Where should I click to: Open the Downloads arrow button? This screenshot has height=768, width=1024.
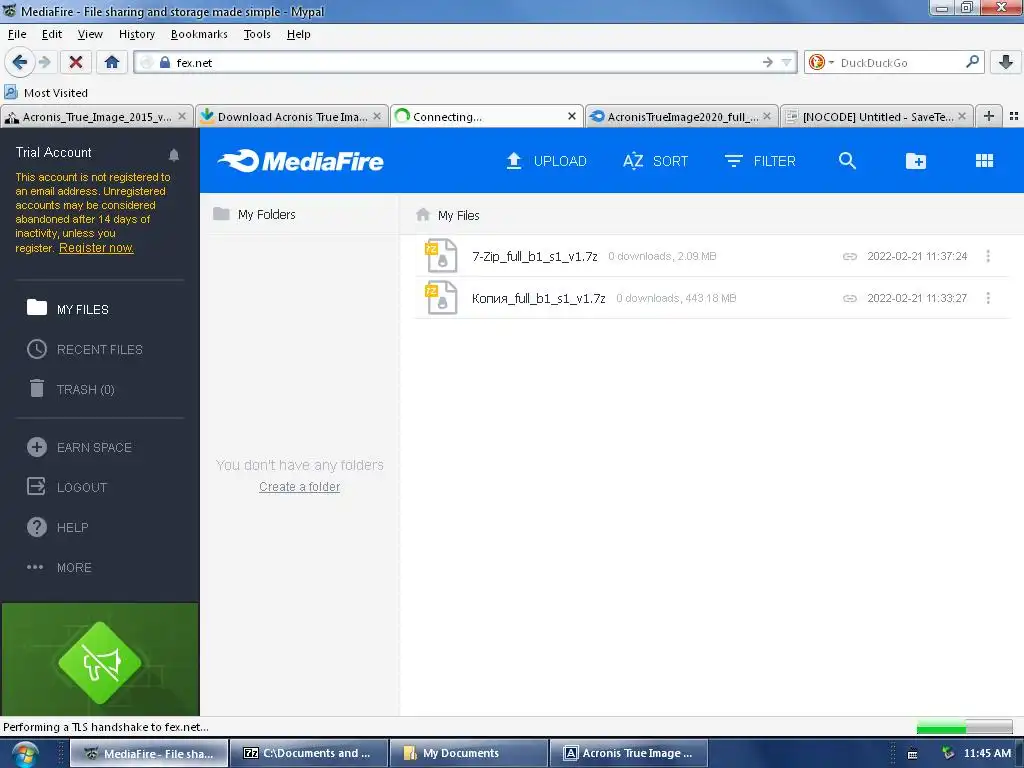(x=1005, y=62)
